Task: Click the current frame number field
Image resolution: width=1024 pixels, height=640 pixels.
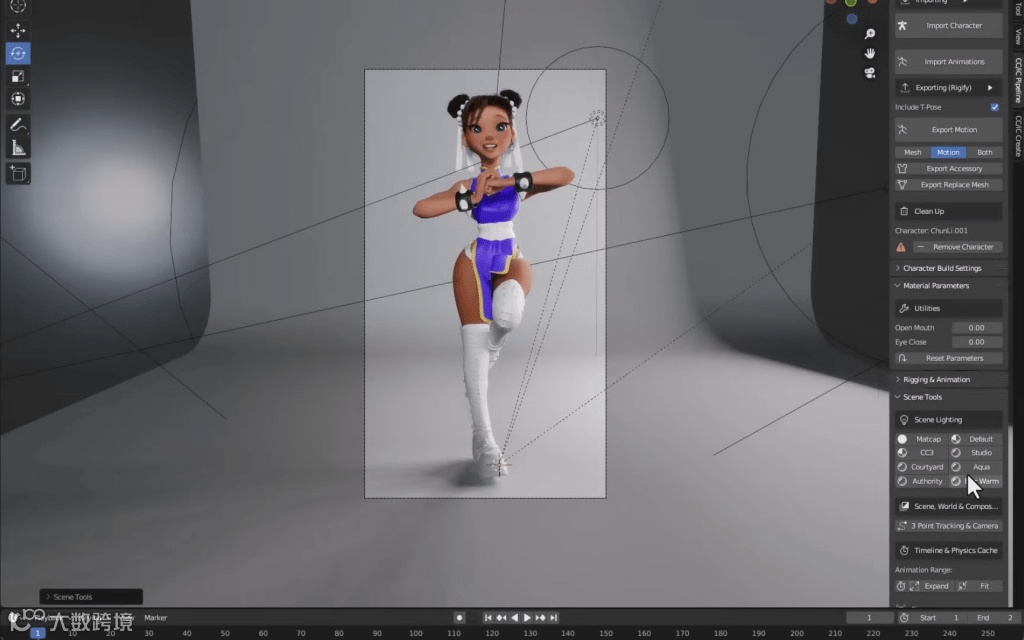Action: click(869, 618)
